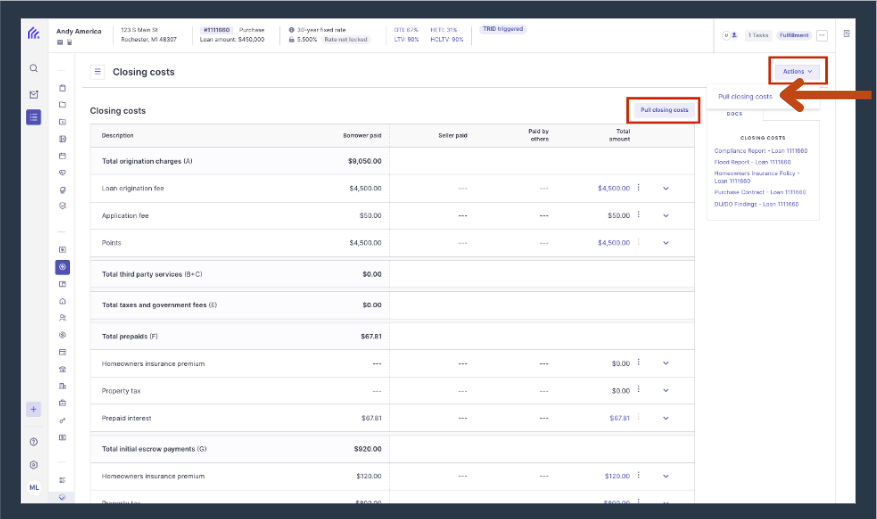Open the inbox envelope icon
The height and width of the screenshot is (519, 877).
[34, 95]
